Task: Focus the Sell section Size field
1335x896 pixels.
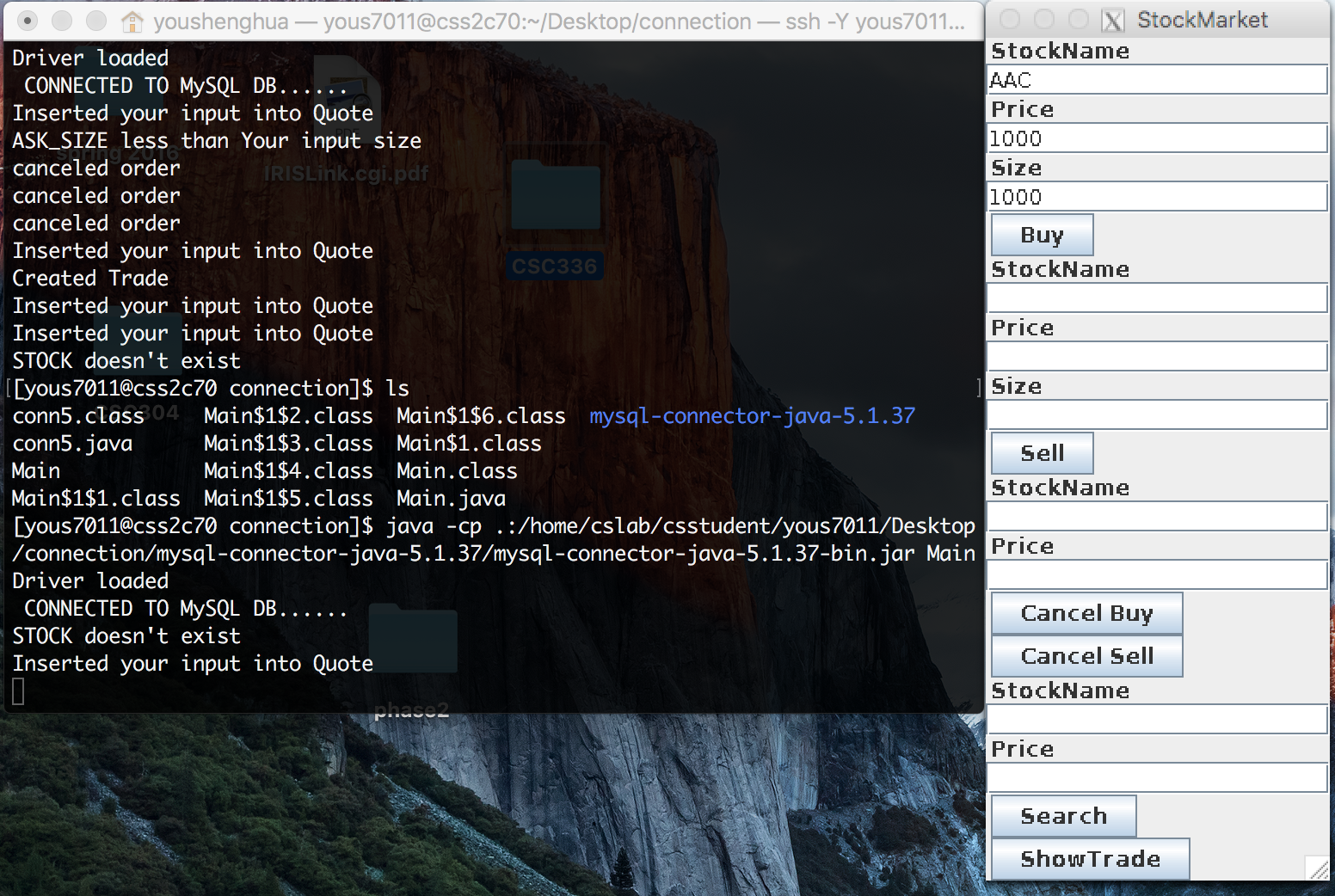Action: (1157, 415)
